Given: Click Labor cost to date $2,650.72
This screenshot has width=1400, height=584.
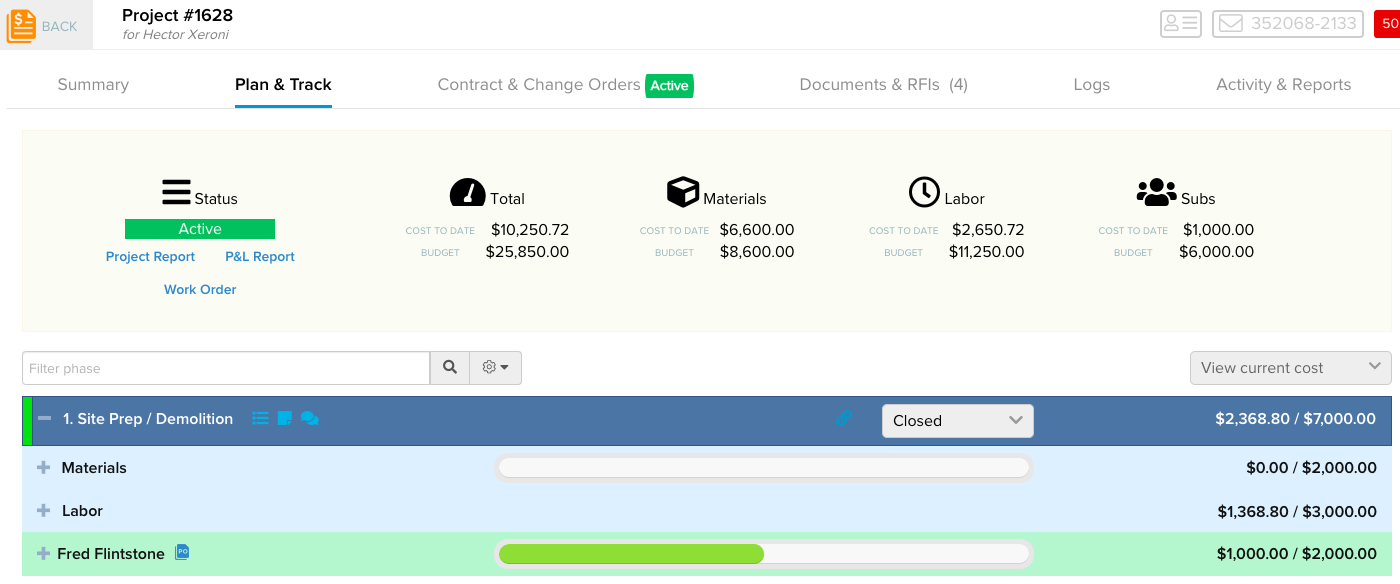Looking at the screenshot, I should [x=988, y=230].
